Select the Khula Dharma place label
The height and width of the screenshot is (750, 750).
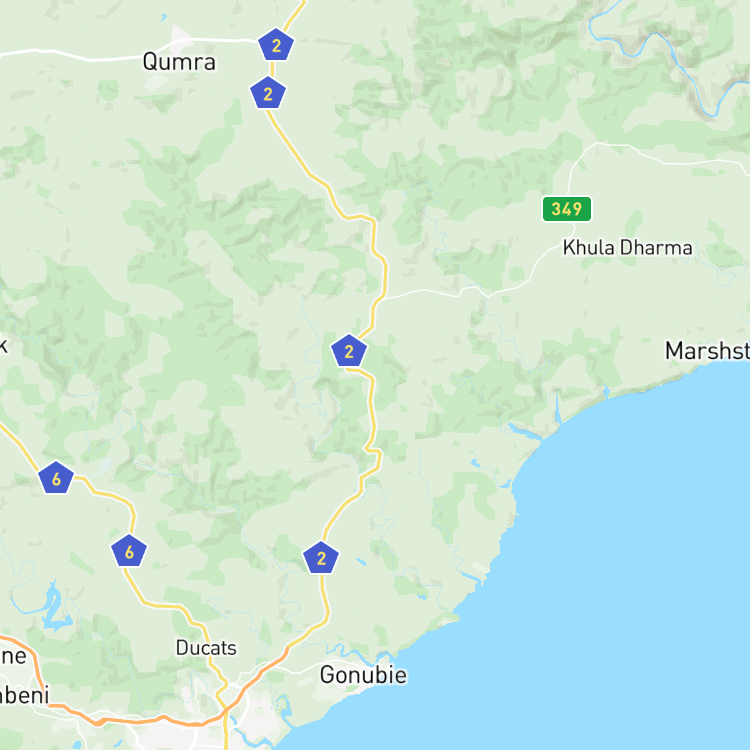[627, 248]
